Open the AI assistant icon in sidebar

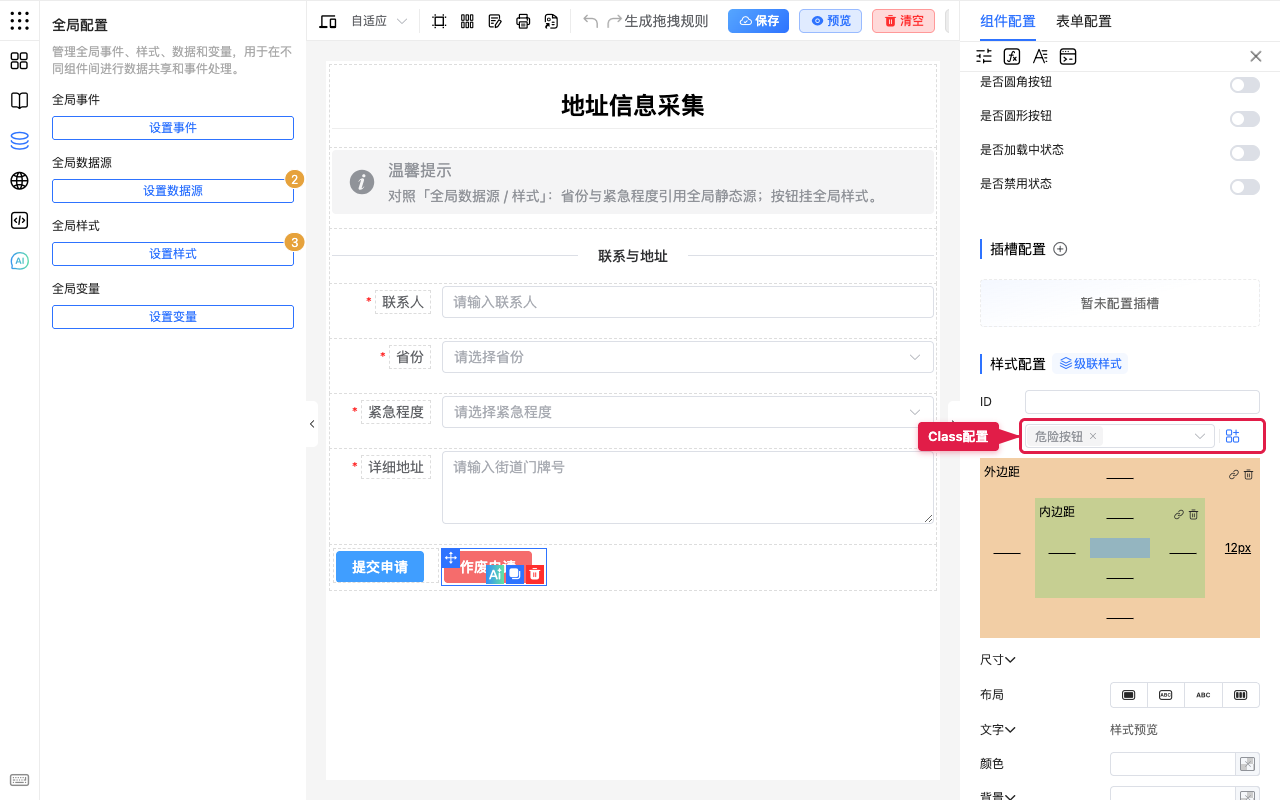click(19, 261)
